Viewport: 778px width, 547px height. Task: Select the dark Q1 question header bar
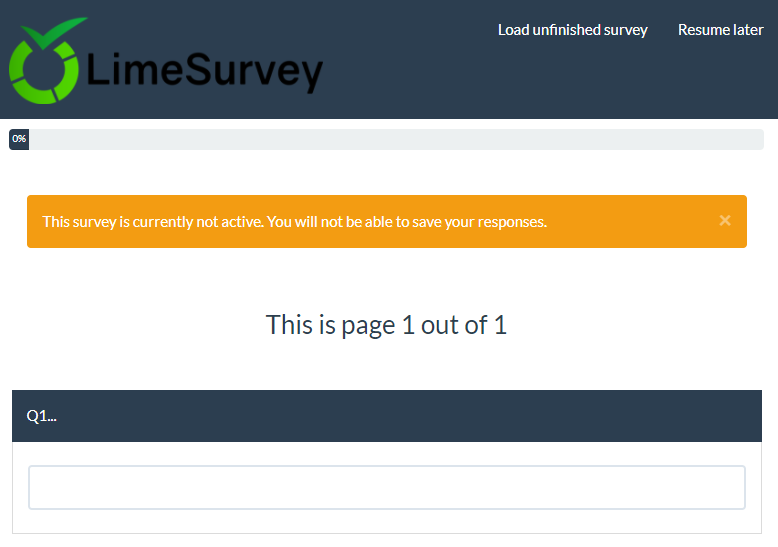point(400,416)
